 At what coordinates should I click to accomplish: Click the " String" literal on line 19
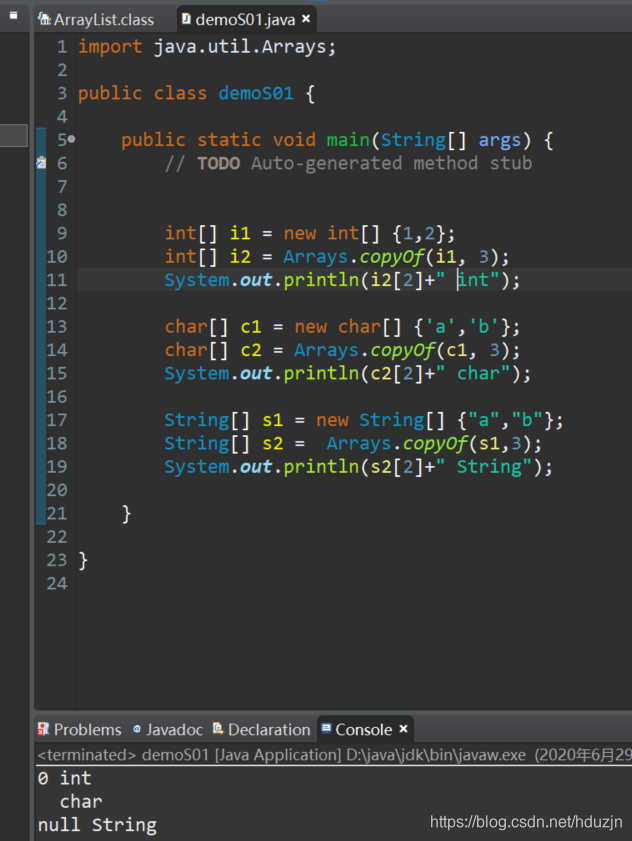tap(483, 467)
